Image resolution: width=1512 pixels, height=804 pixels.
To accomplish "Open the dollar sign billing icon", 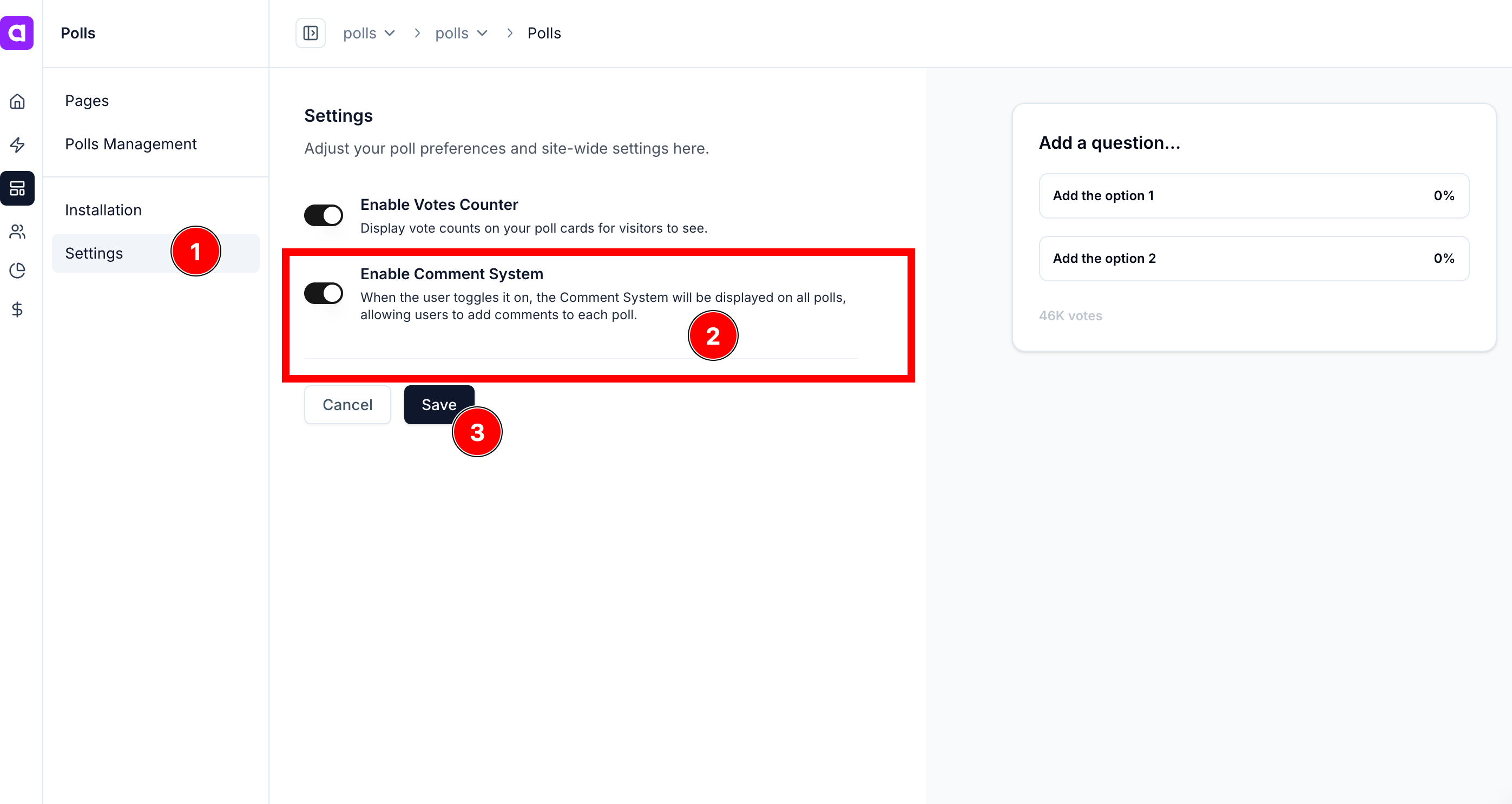I will tap(17, 309).
